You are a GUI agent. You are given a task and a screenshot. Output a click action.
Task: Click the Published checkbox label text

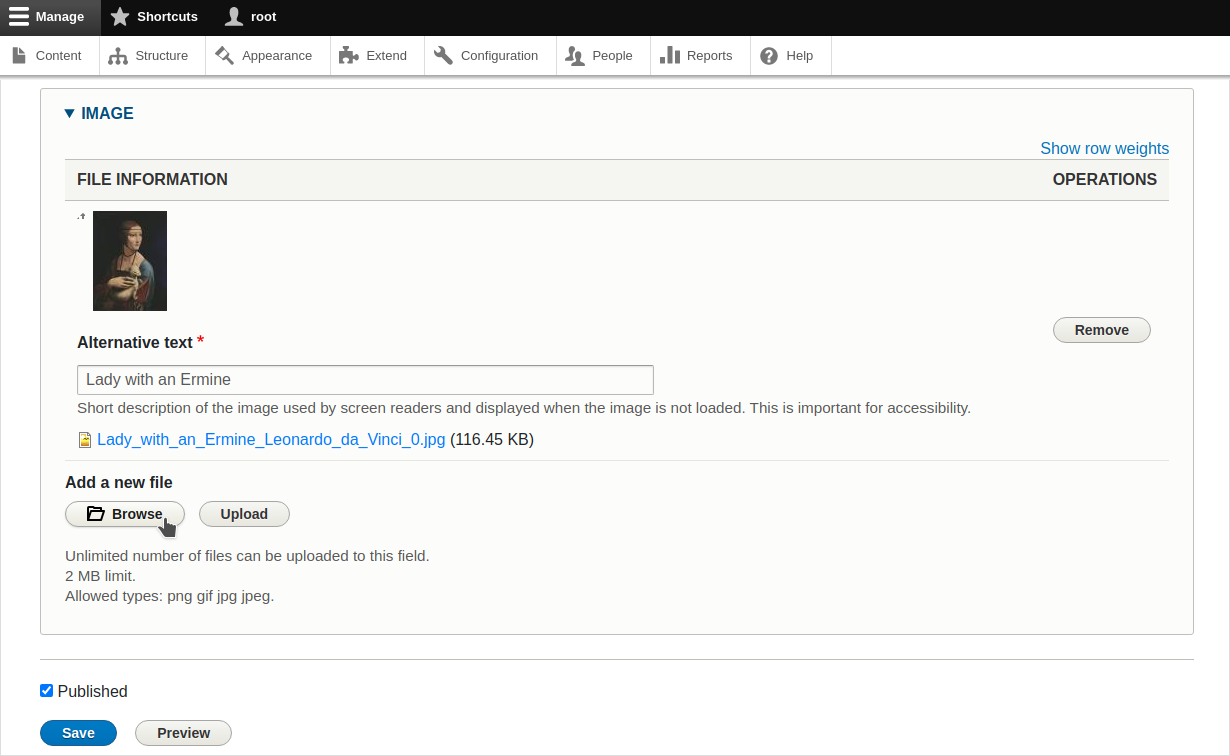pyautogui.click(x=93, y=691)
